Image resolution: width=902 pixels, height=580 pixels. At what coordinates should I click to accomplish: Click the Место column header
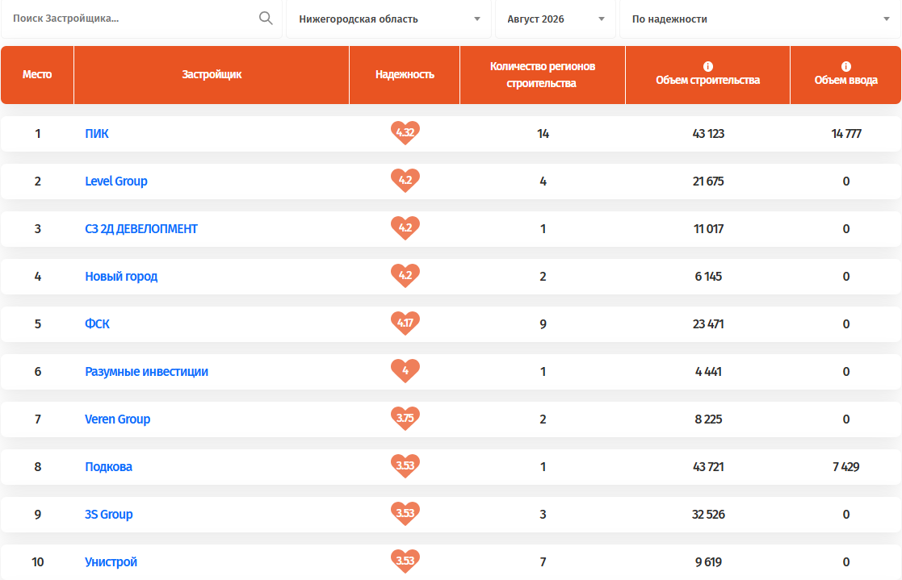(x=37, y=75)
